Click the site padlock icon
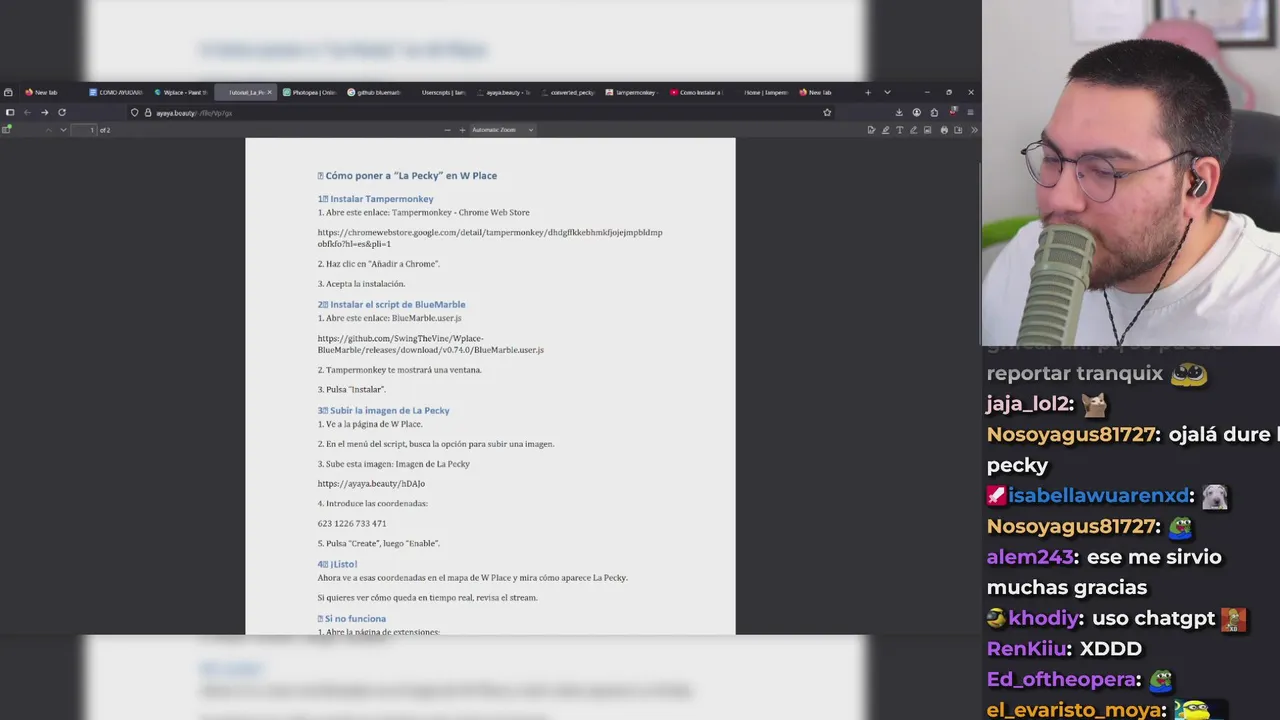This screenshot has width=1280, height=720. coord(148,113)
